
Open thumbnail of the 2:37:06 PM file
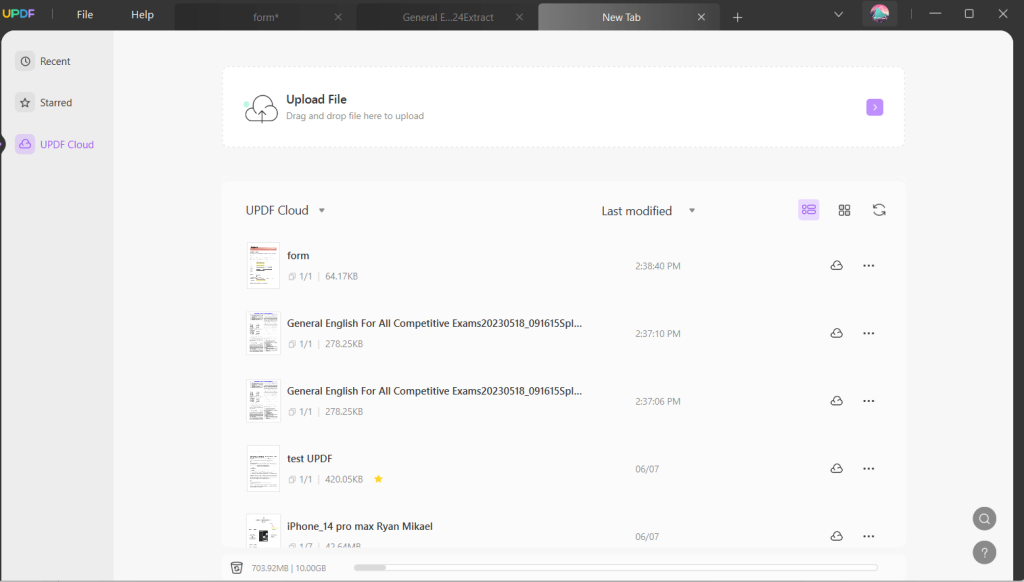263,401
